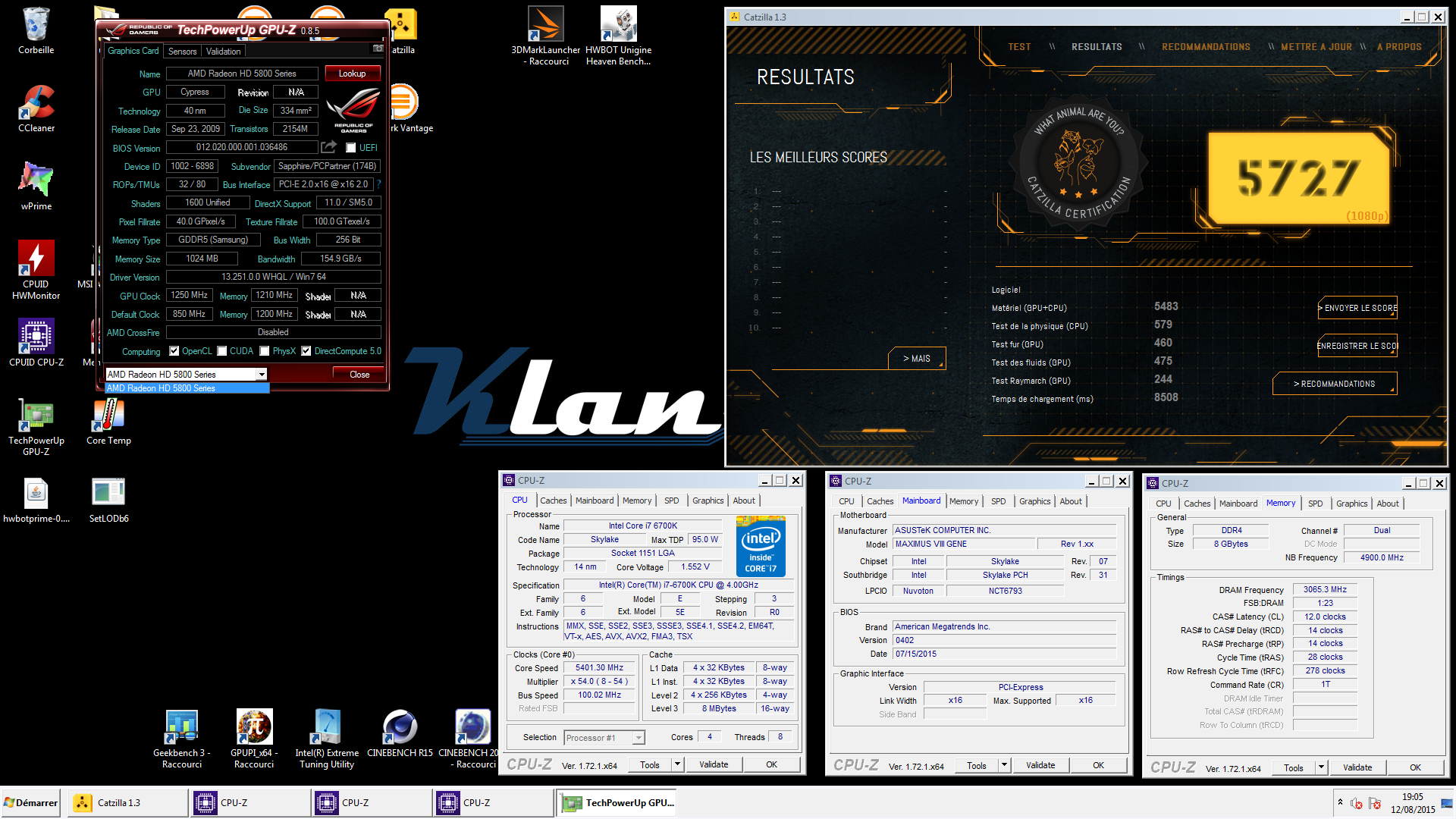Toggle the PhysX checkbox
The image size is (1456, 819).
[265, 351]
